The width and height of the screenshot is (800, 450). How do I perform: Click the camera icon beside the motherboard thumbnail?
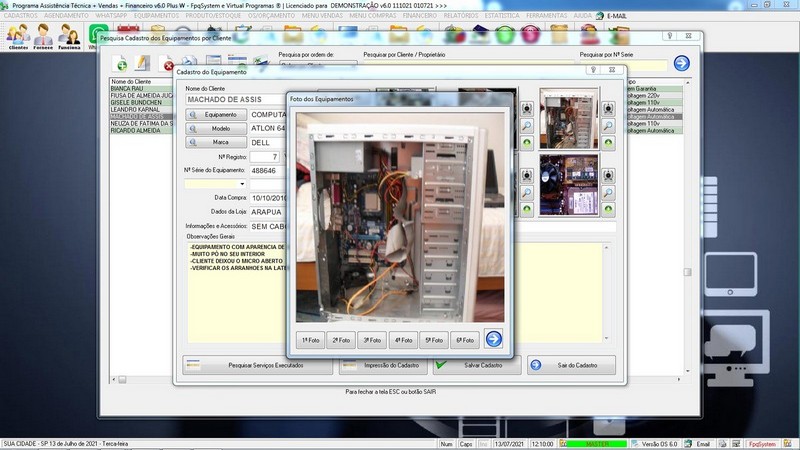coord(608,176)
